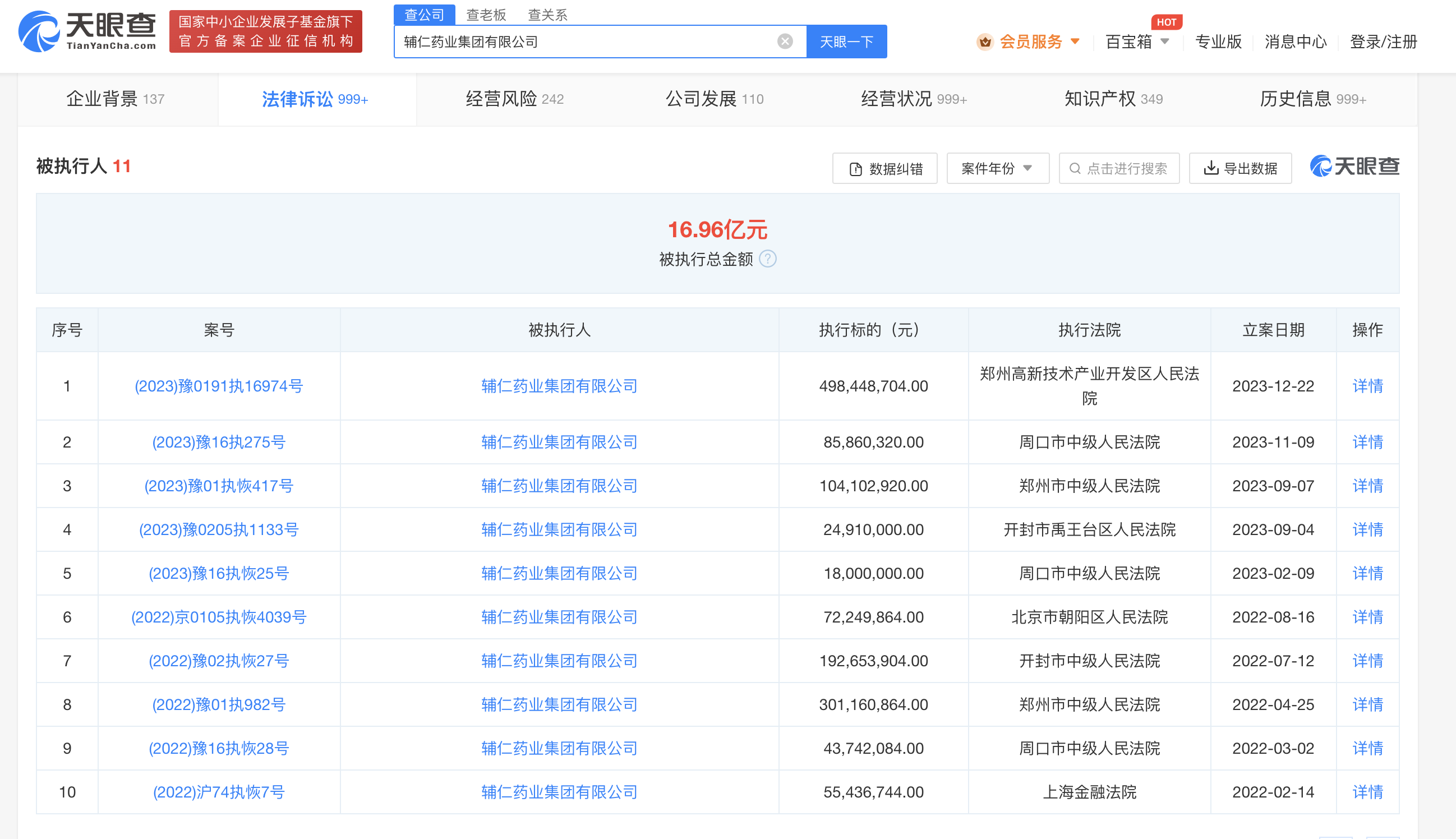Clear the search box with the X icon
This screenshot has height=839, width=1456.
(x=785, y=42)
